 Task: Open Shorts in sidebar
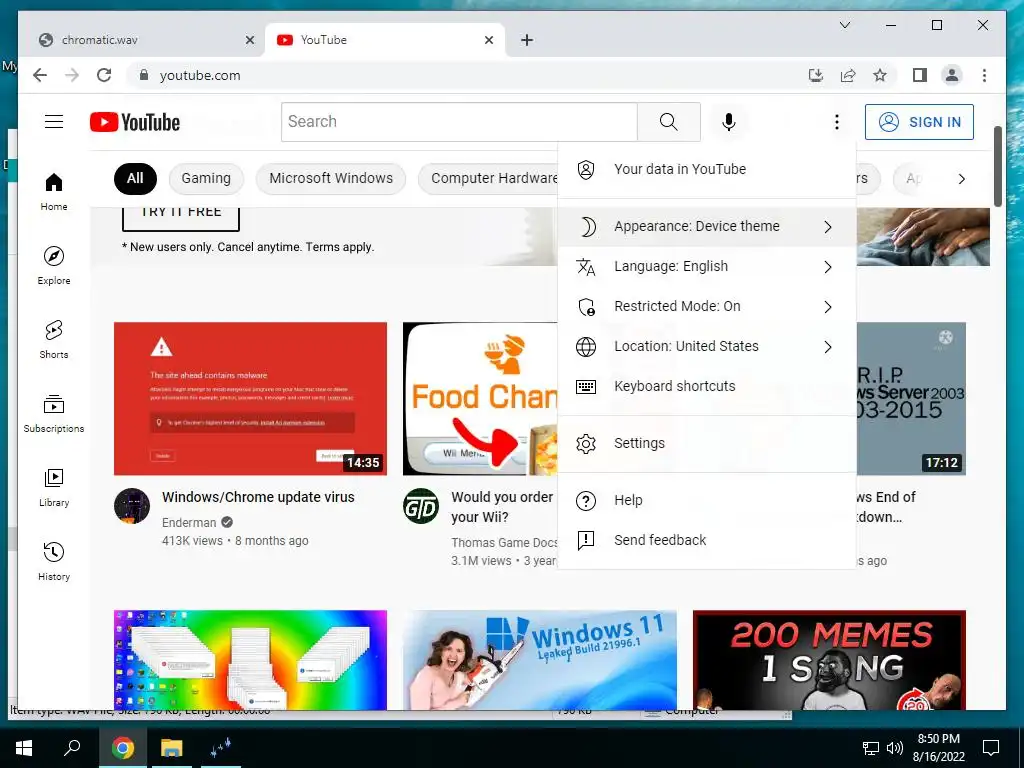pos(54,340)
